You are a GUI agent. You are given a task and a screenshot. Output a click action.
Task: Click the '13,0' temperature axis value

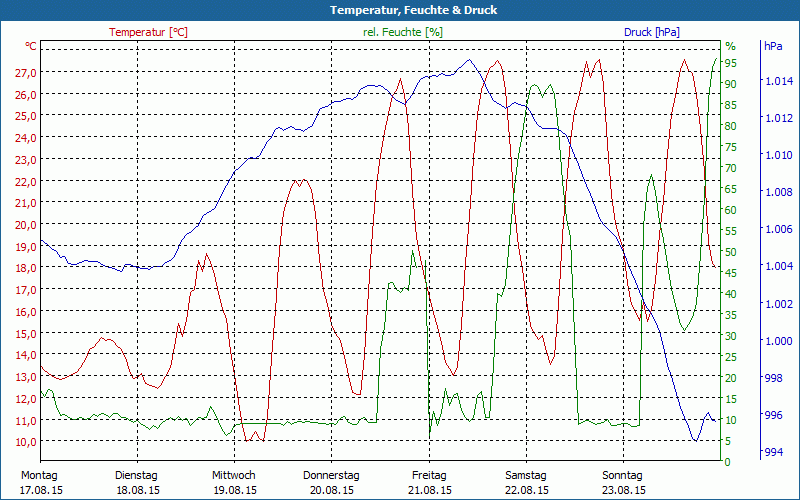coord(26,378)
